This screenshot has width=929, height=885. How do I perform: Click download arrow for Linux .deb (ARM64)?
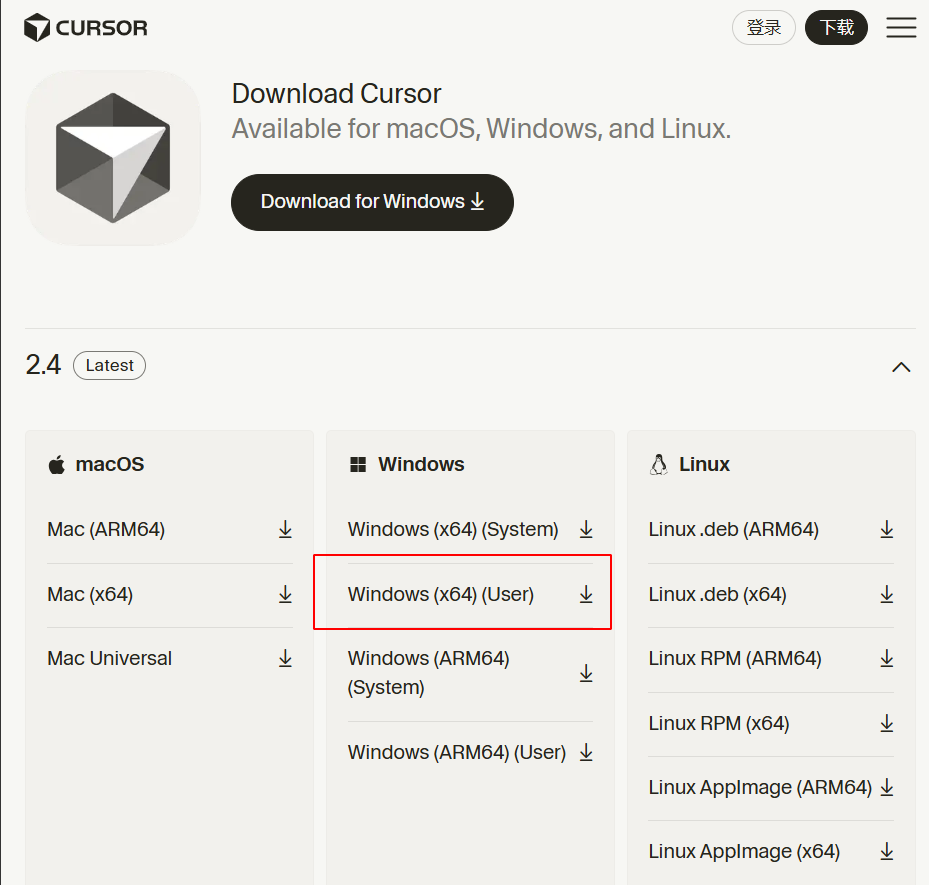click(887, 529)
